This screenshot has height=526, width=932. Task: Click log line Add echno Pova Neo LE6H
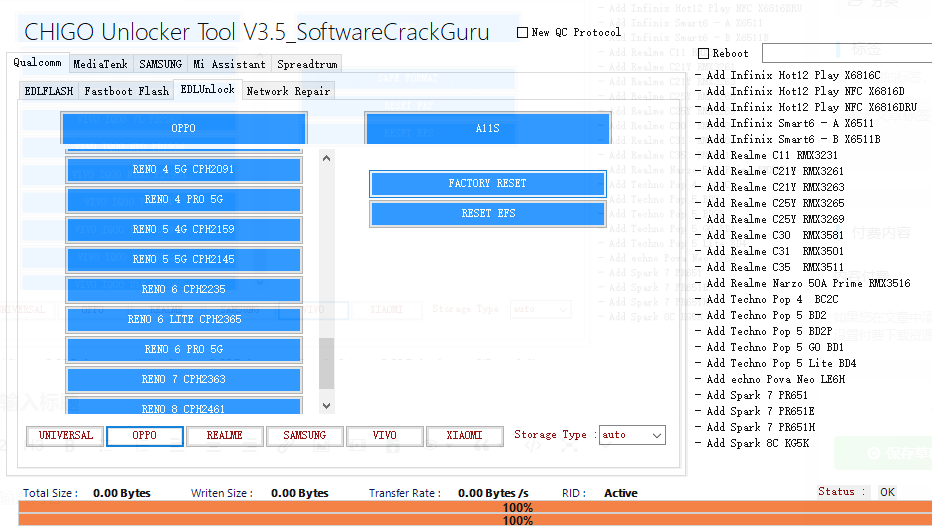click(770, 379)
